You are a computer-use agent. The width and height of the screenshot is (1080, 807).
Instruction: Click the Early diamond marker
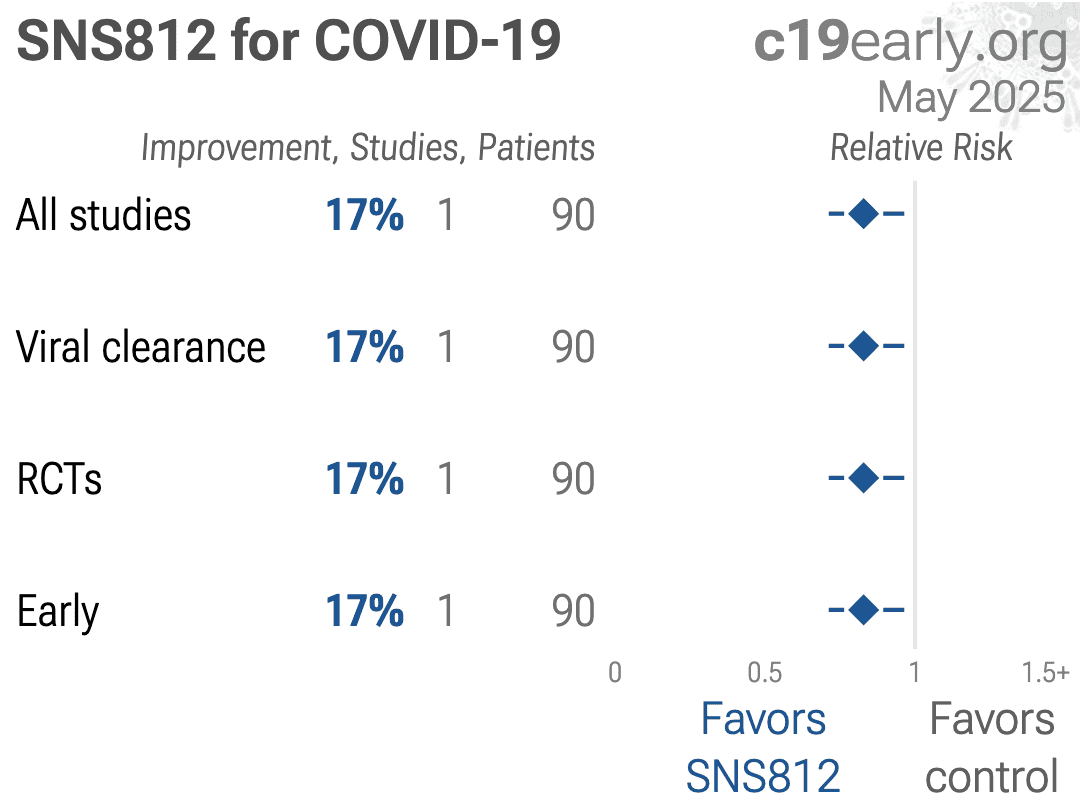click(x=864, y=609)
